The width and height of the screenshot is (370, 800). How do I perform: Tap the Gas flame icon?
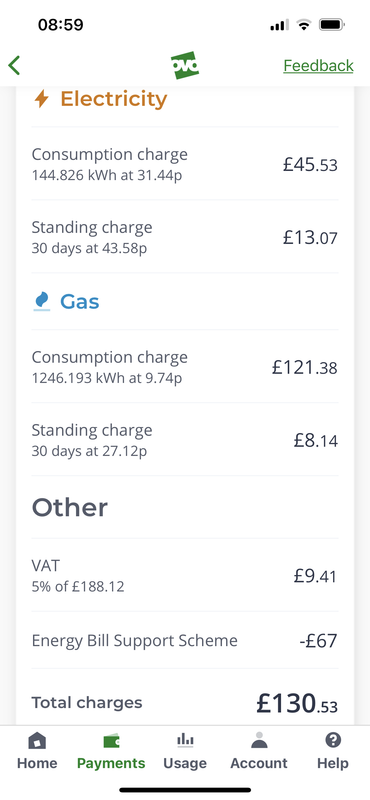coord(42,302)
